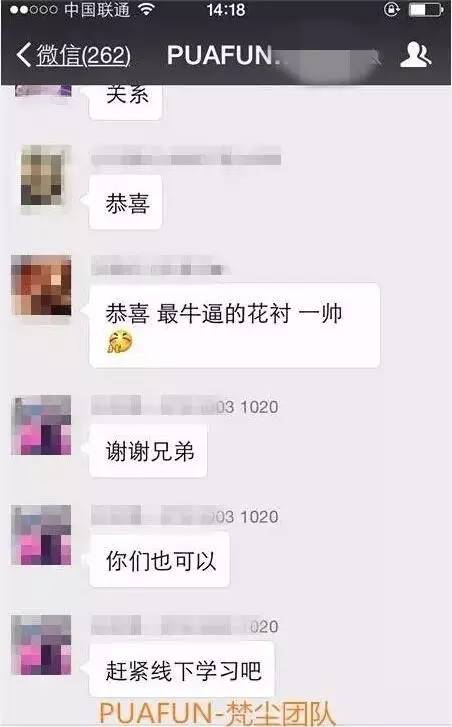The width and height of the screenshot is (452, 727).
Task: Tap the rotation lock status icon
Action: click(391, 10)
